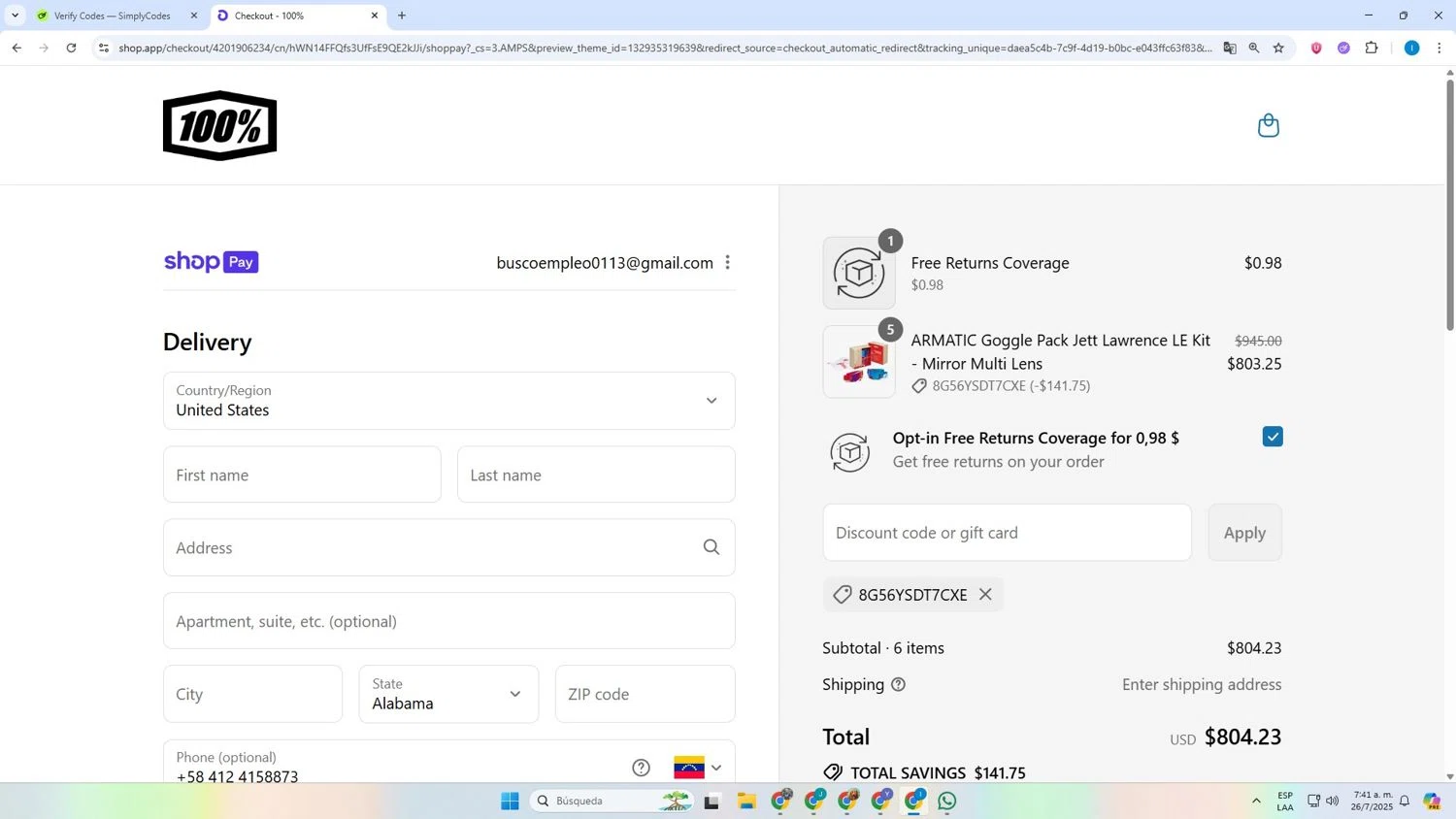Open the taskbar clock showing 7:41 a. m.
The image size is (1456, 819).
[x=1372, y=801]
